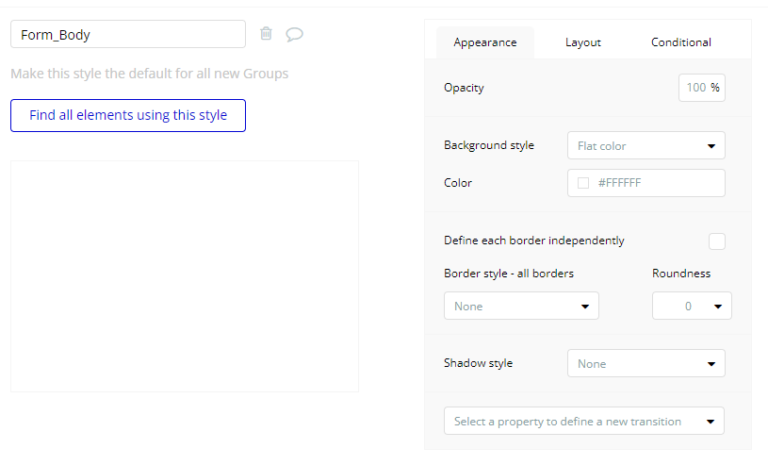
Task: Expand the Border style all borders dropdown
Action: coord(521,306)
